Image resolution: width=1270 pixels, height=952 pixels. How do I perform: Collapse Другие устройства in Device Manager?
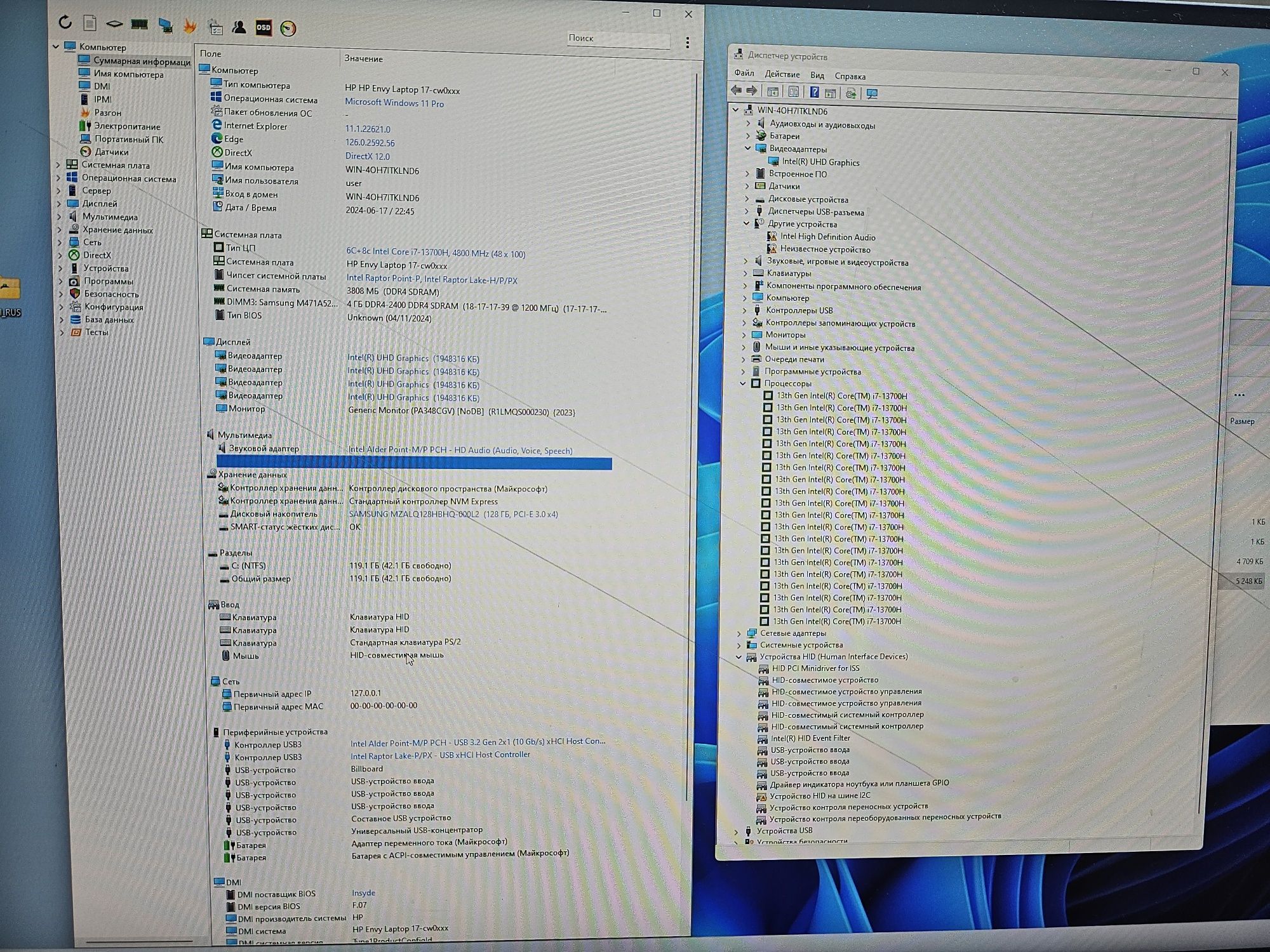(x=747, y=223)
